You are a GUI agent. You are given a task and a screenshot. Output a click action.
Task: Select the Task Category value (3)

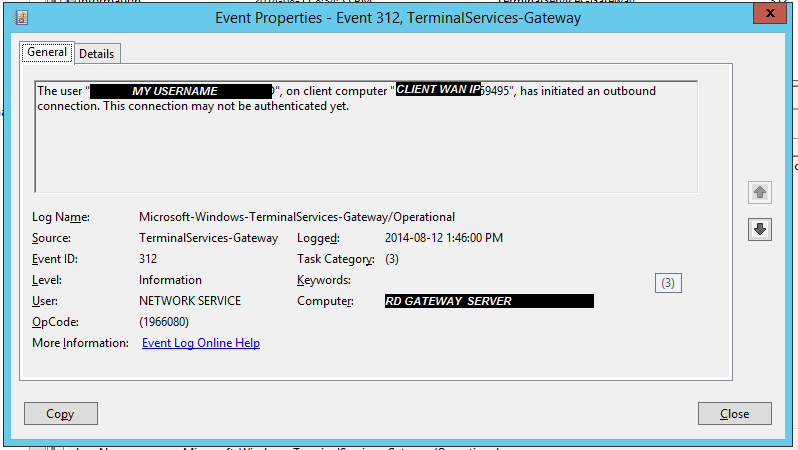pos(392,259)
